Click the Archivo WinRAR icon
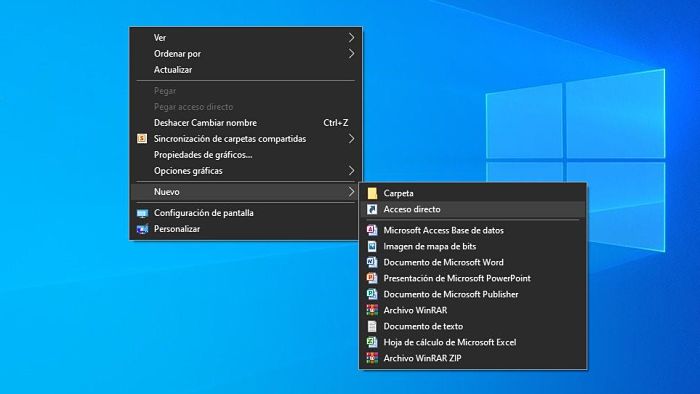This screenshot has height=394, width=700. point(372,310)
